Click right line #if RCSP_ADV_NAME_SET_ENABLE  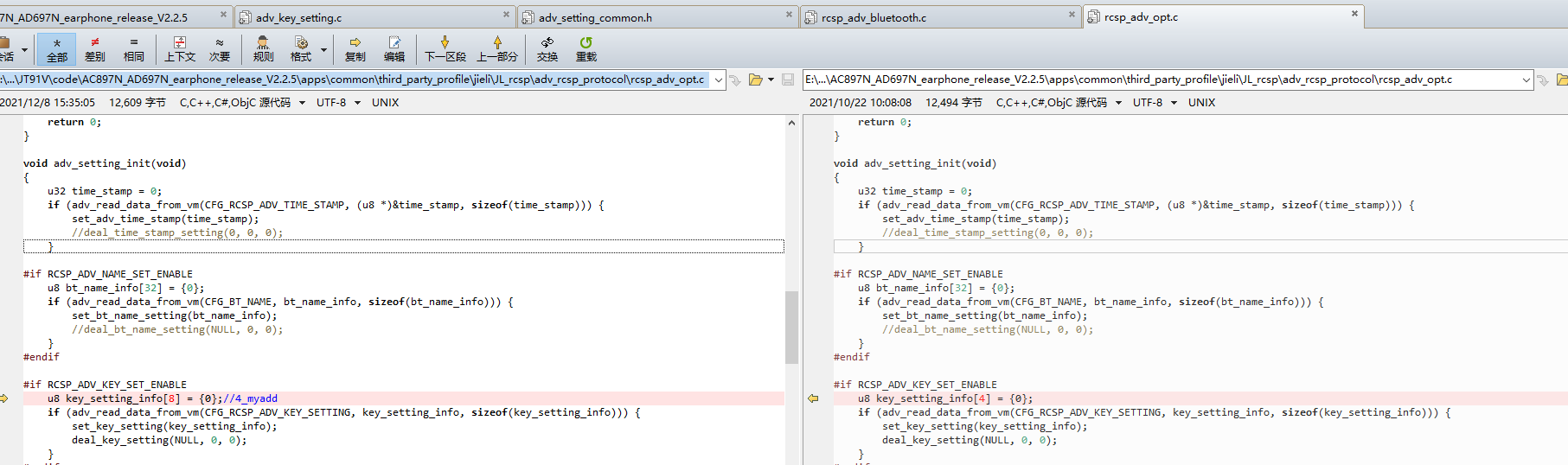coord(918,274)
